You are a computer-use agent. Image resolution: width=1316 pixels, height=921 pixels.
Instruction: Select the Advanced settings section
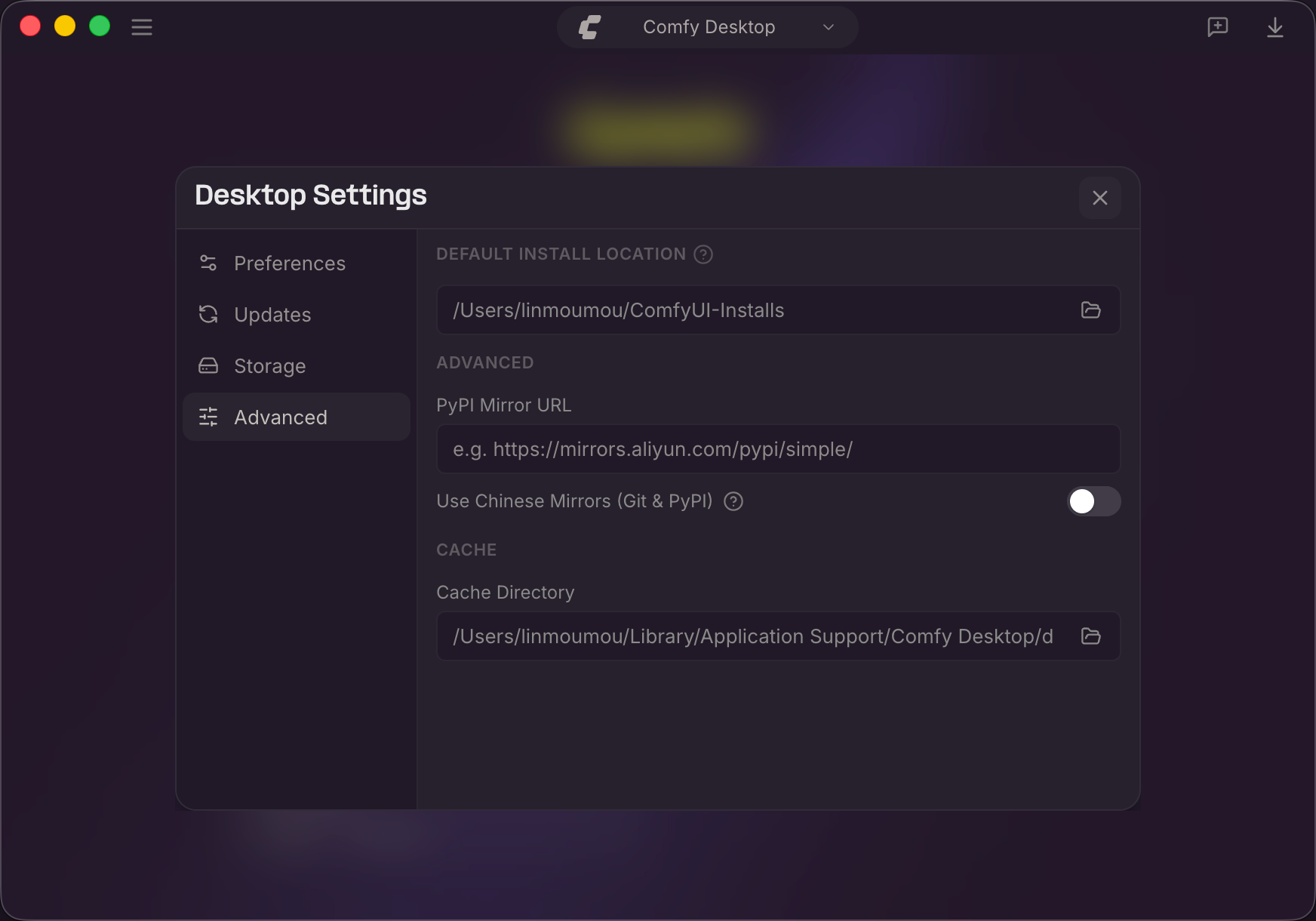[297, 417]
